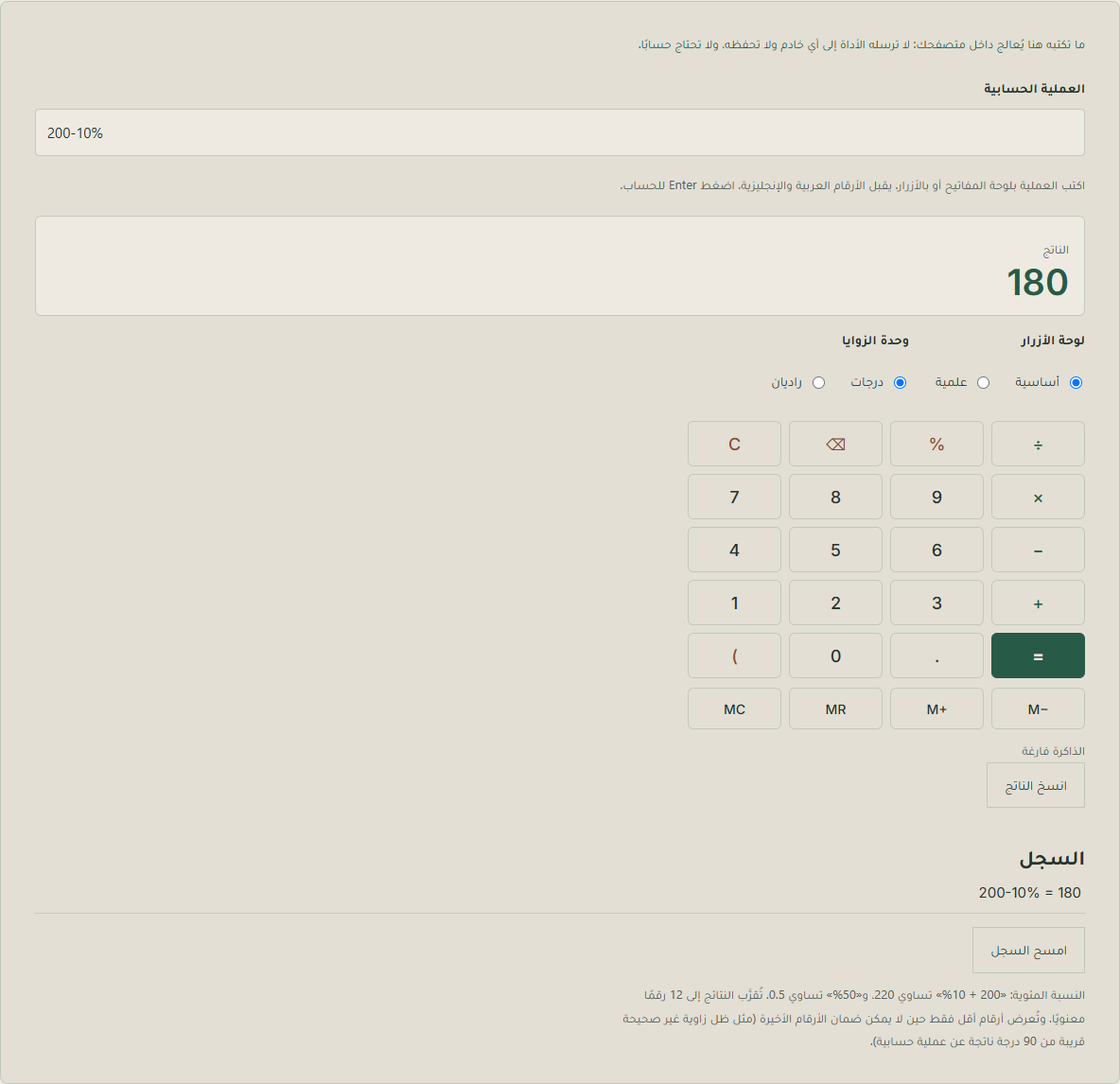The image size is (1120, 1084).
Task: Clear memory with MC
Action: point(734,709)
